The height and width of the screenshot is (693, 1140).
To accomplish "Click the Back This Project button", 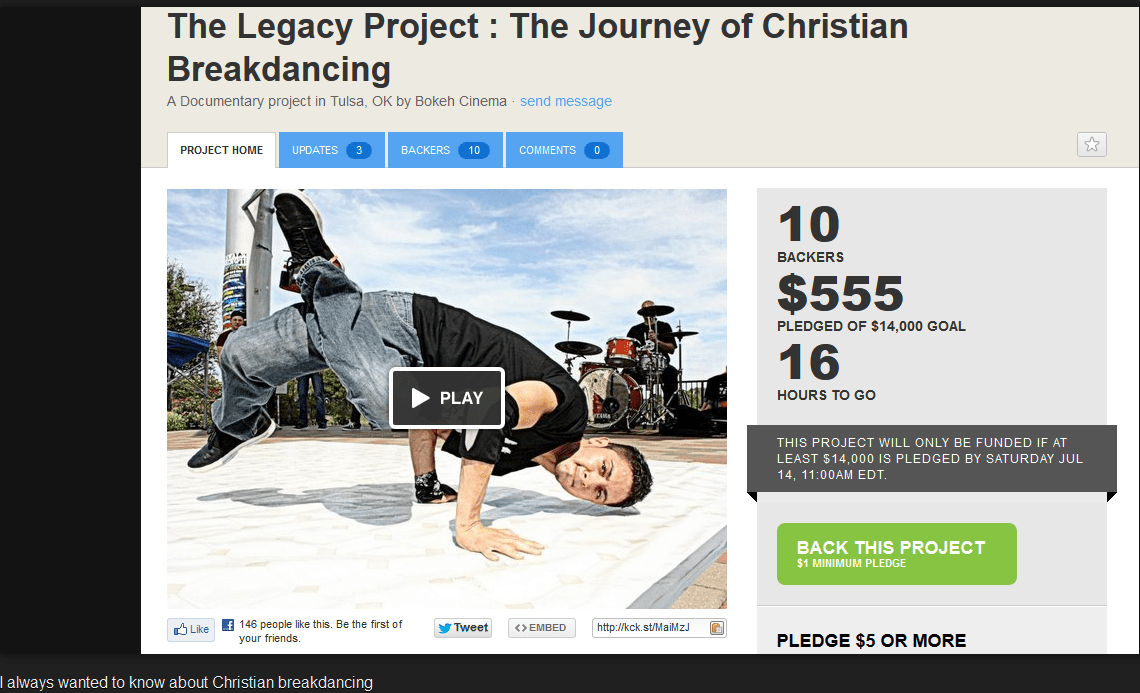I will tap(896, 553).
